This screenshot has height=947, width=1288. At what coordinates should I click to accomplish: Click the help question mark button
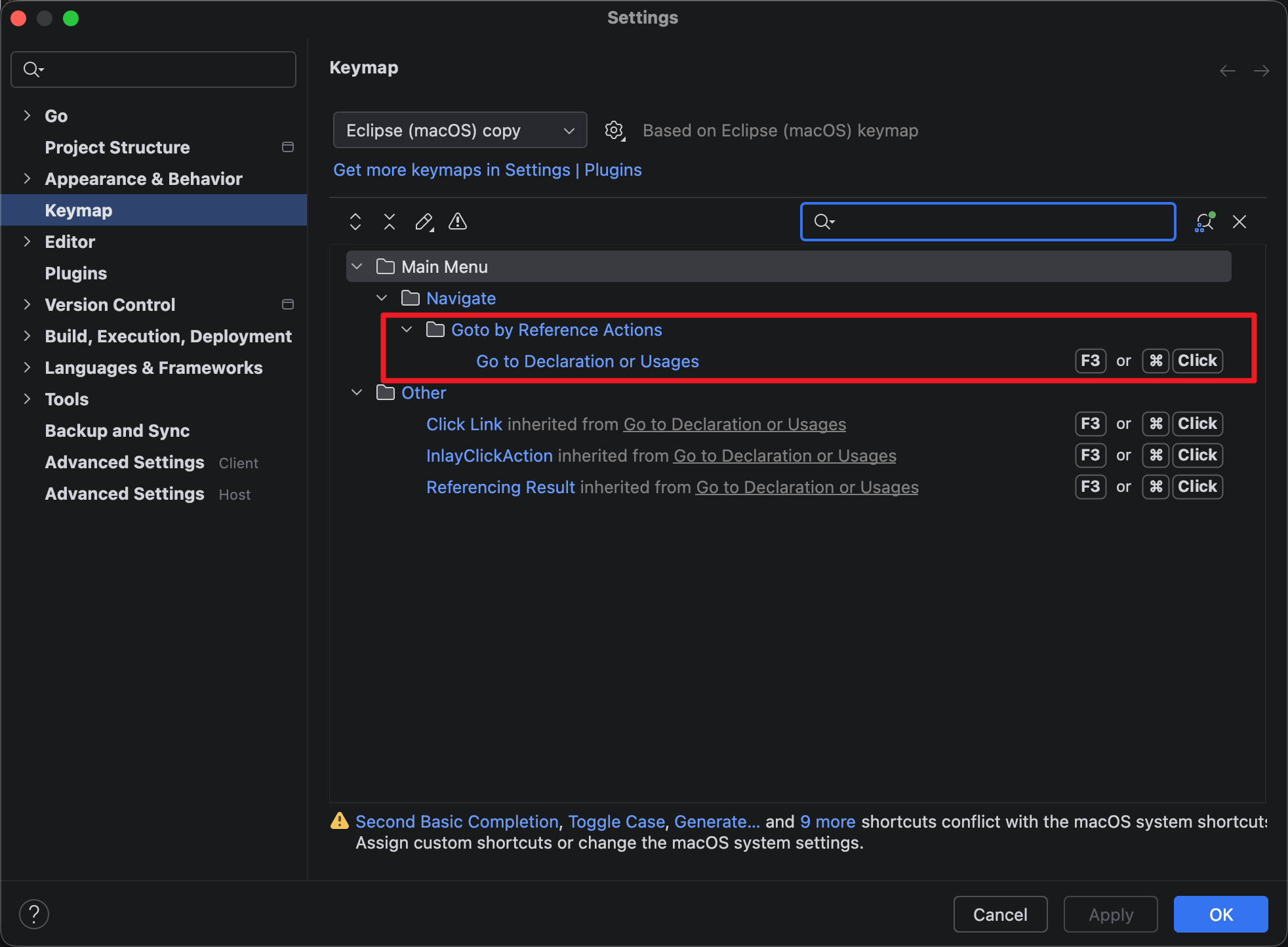34,914
